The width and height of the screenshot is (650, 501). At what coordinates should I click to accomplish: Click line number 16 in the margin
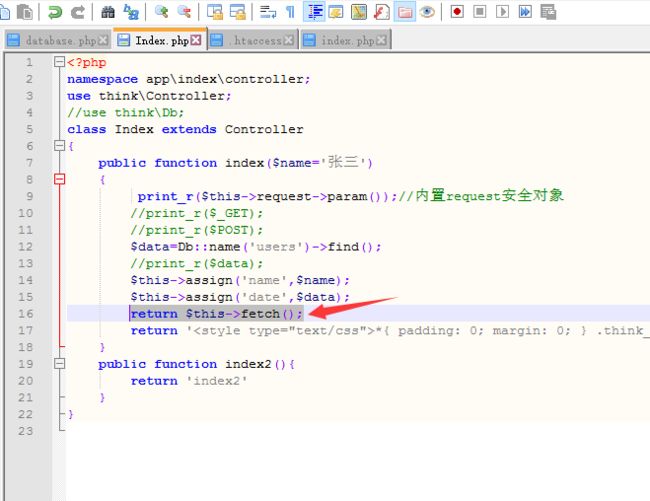pos(25,314)
